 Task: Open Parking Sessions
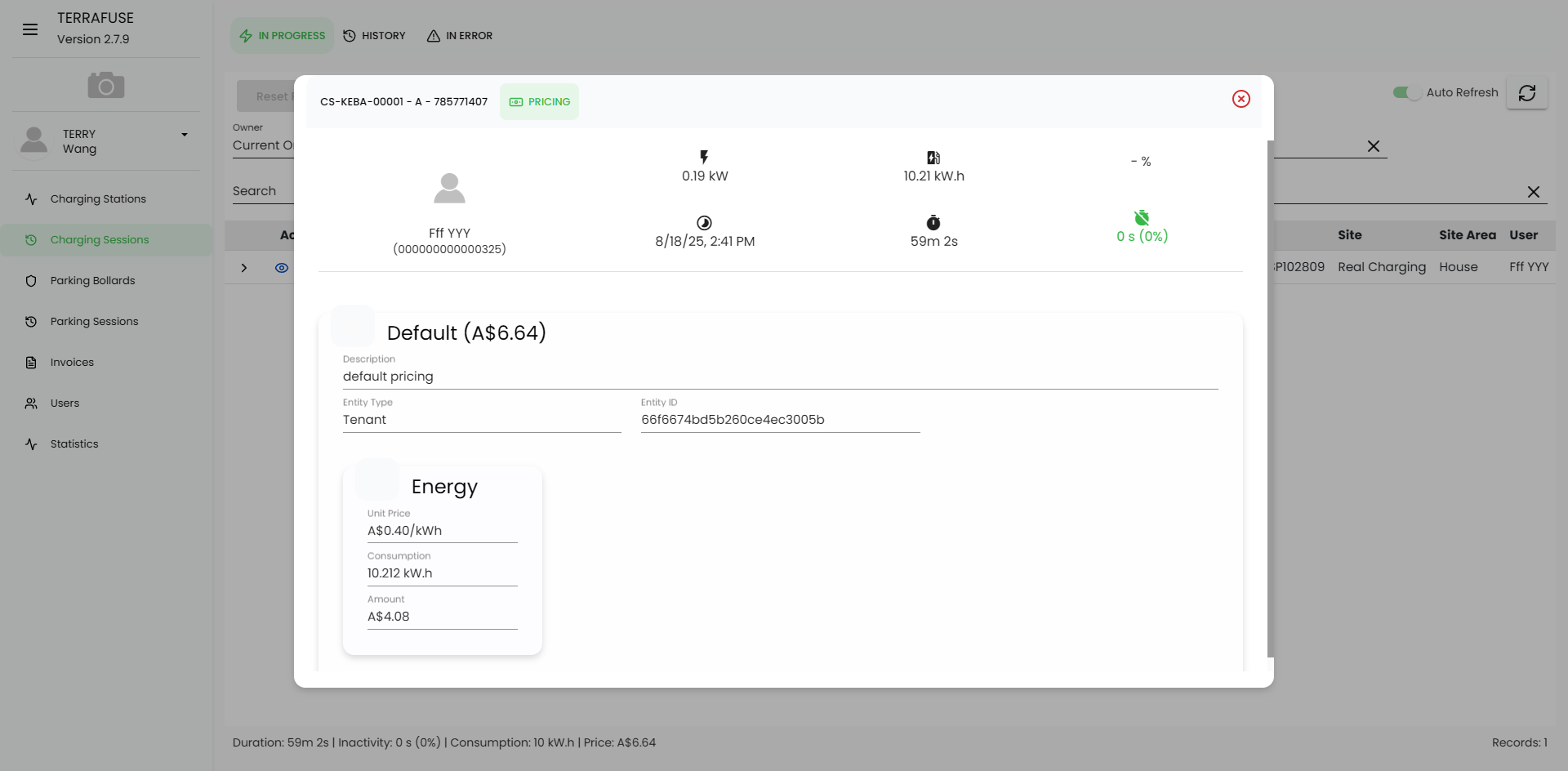[x=94, y=321]
